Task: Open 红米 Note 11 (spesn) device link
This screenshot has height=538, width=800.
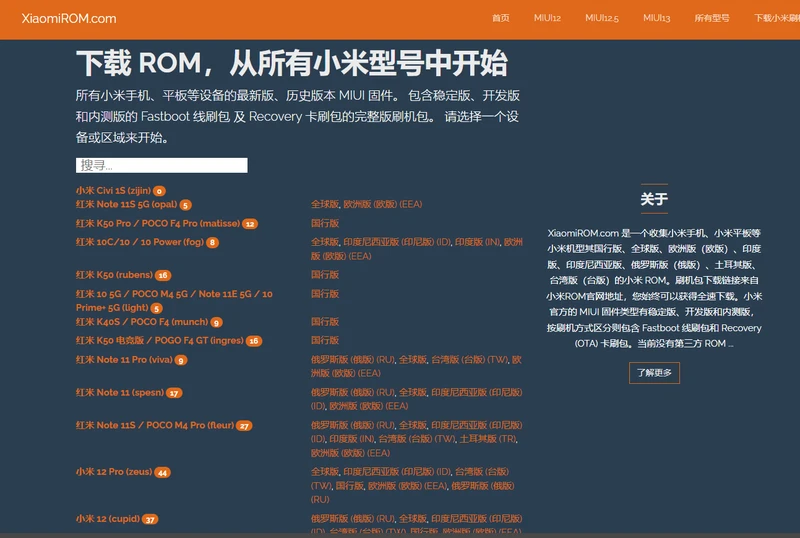Action: 120,392
